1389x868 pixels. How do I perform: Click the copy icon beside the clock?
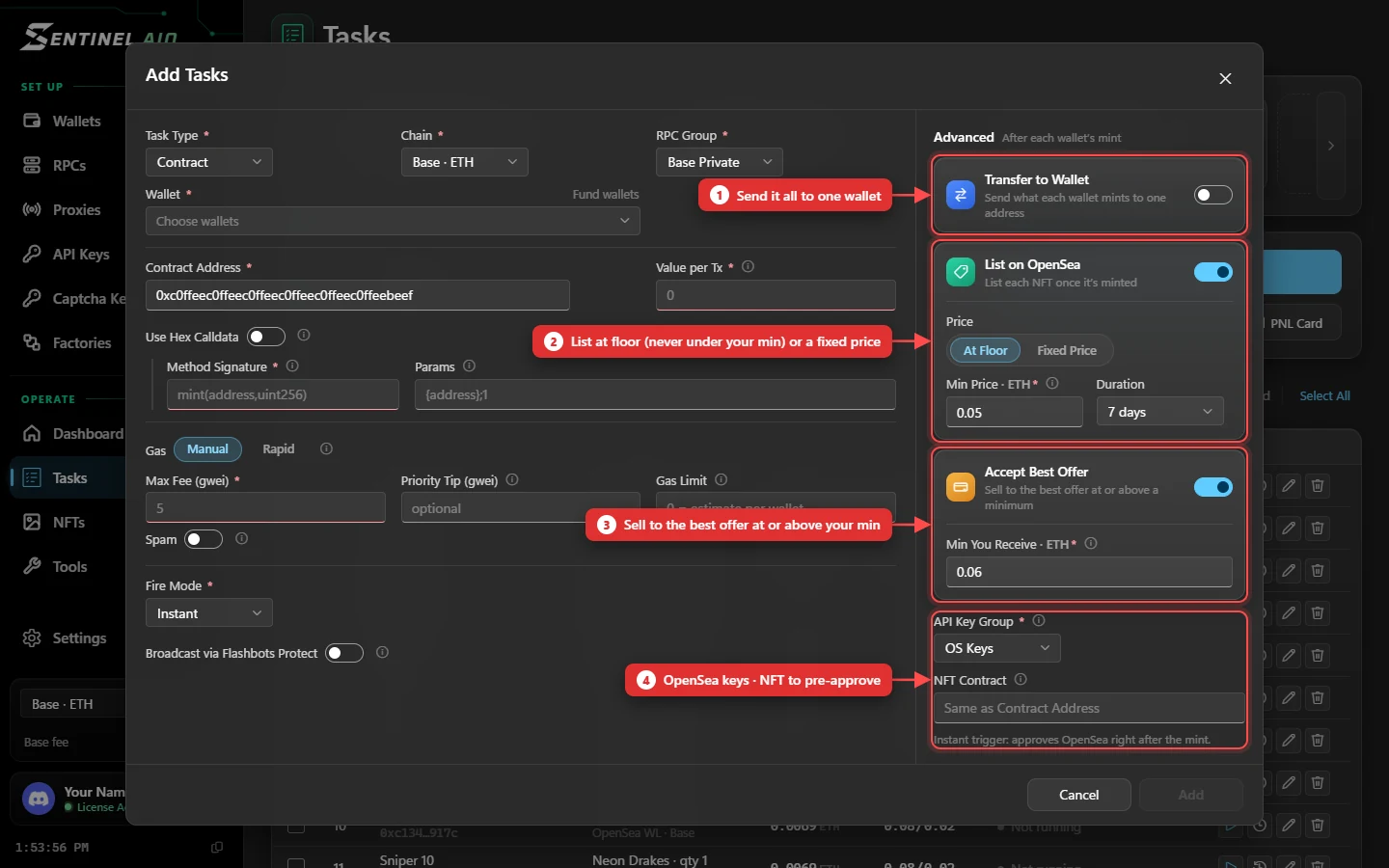[x=217, y=848]
